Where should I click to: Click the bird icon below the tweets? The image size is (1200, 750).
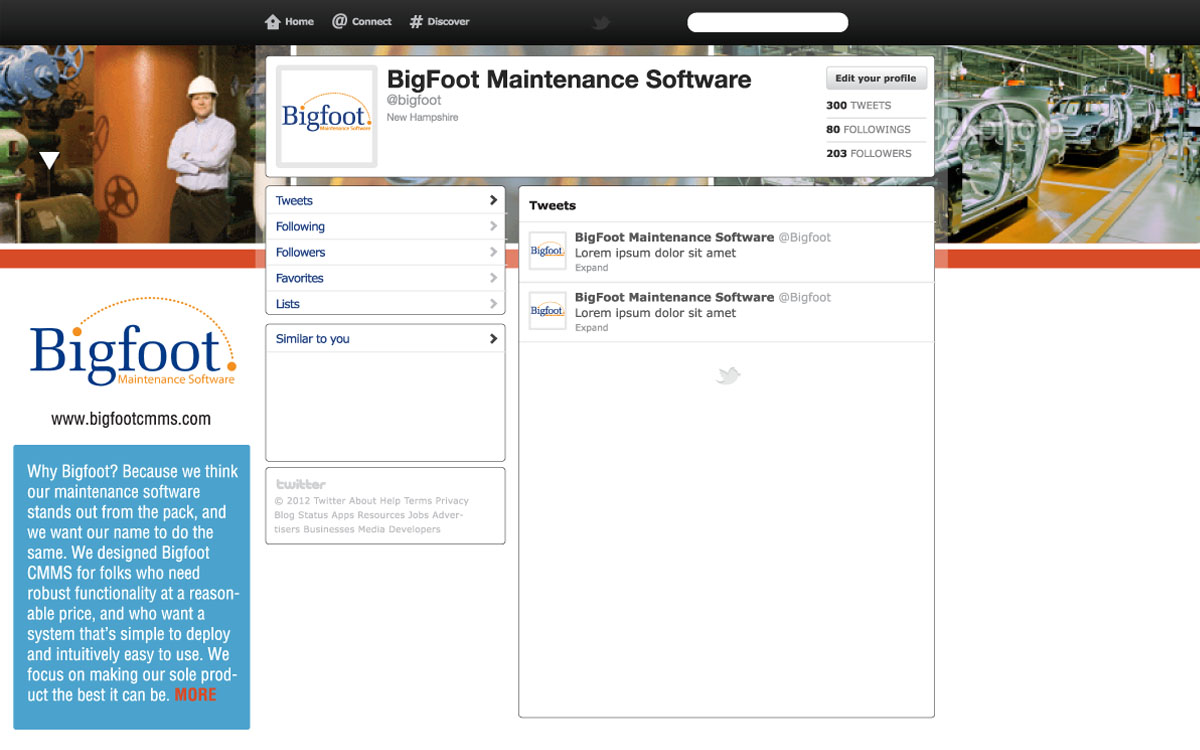(728, 376)
